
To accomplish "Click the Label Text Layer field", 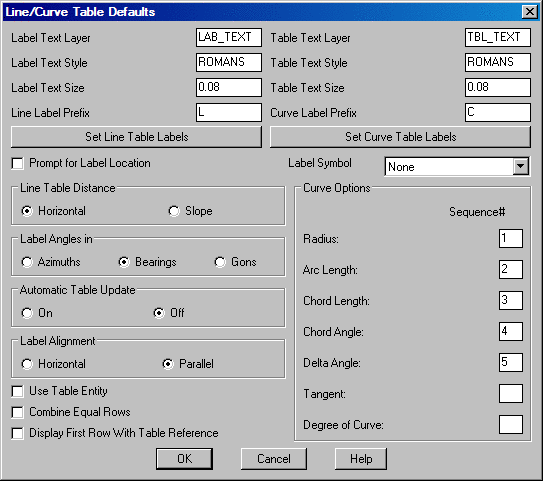I will coord(229,37).
